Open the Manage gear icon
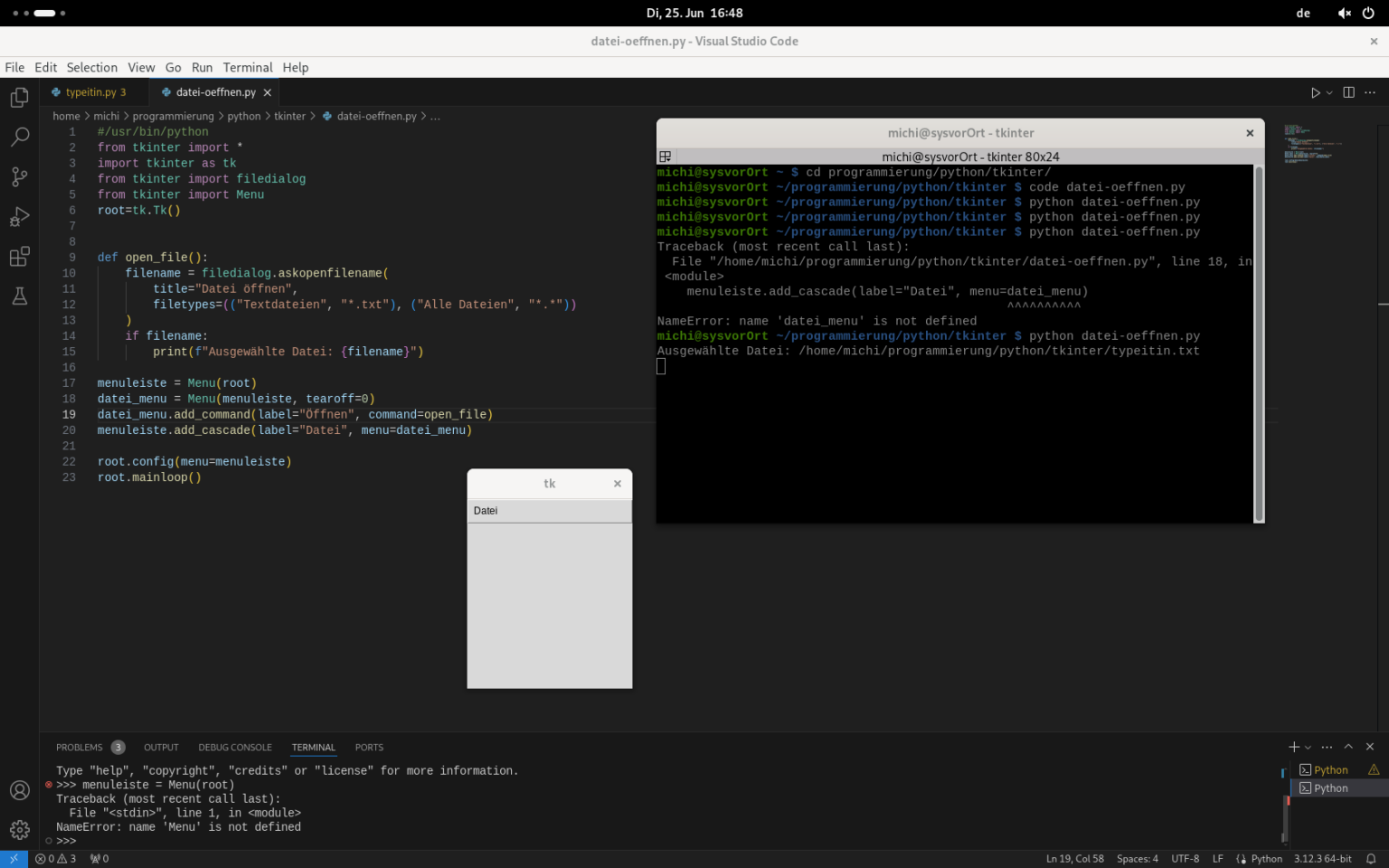This screenshot has height=868, width=1389. [x=19, y=829]
